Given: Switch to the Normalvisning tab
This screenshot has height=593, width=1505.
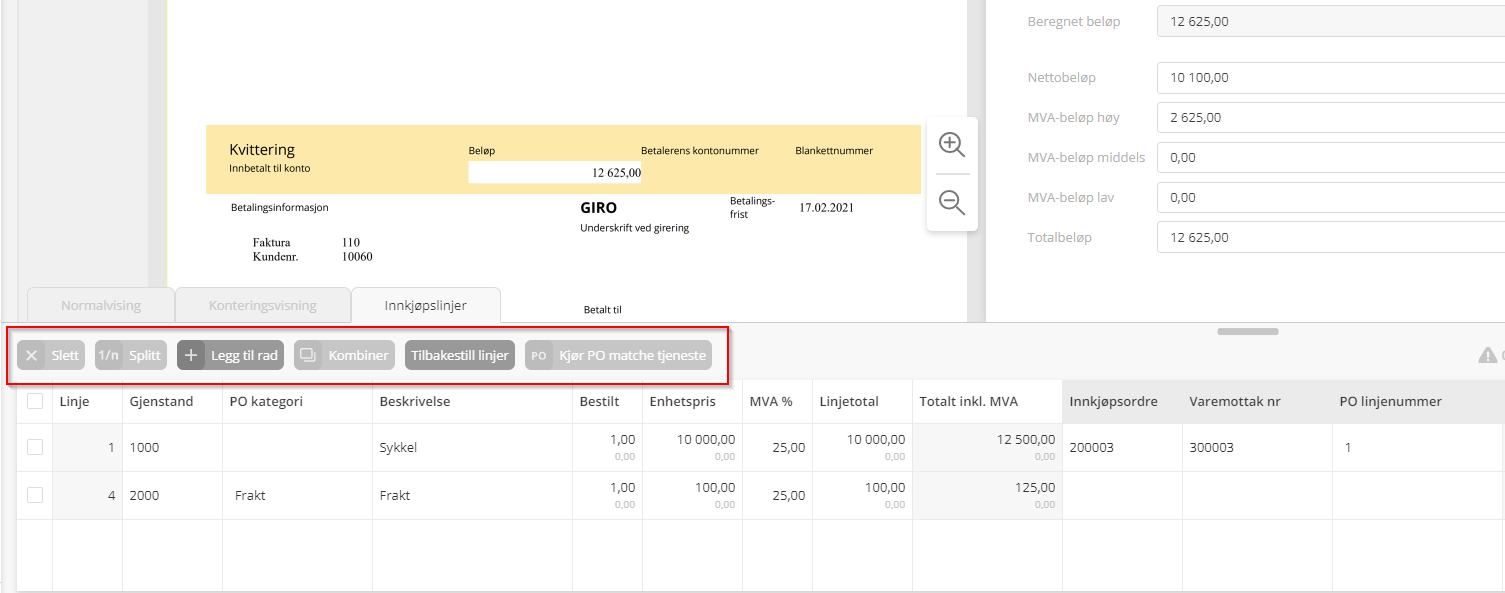Looking at the screenshot, I should coord(101,305).
